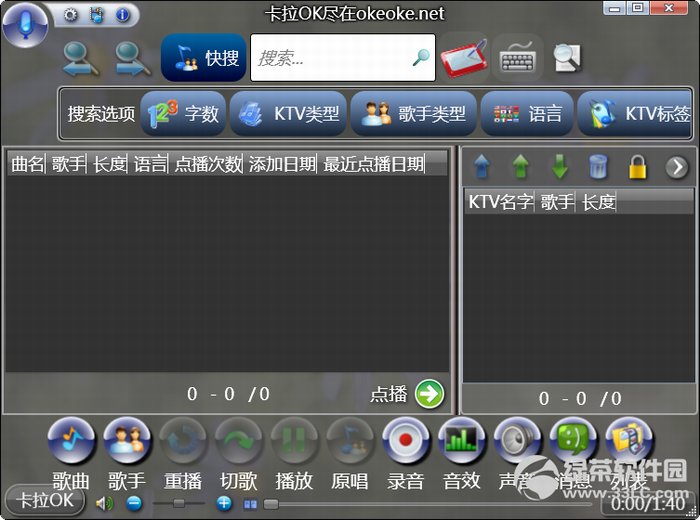Viewport: 700px width, 520px height.
Task: Start recording with 录音 button
Action: click(406, 441)
